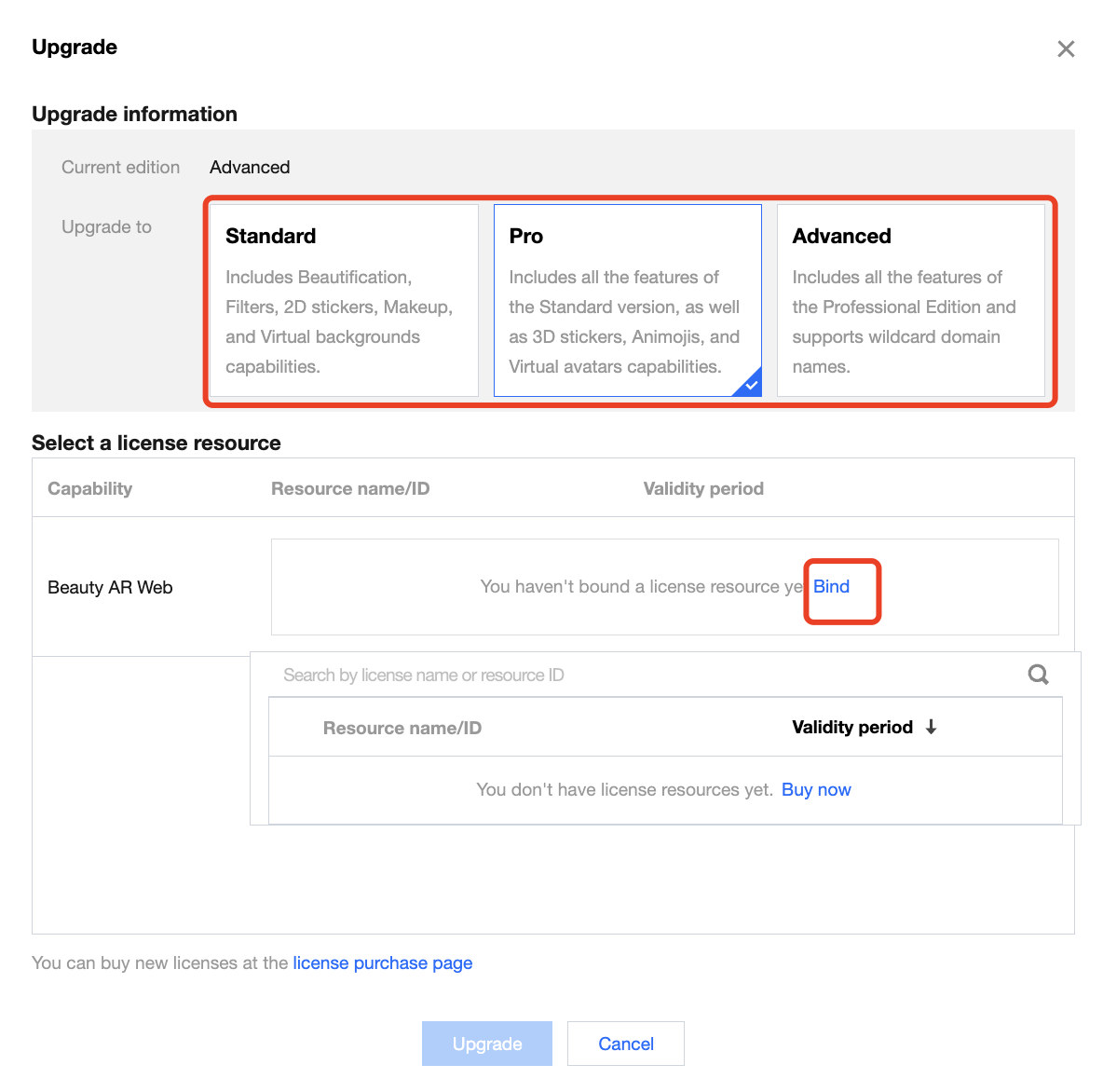
Task: Click the Beauty AR Web row label
Action: pyautogui.click(x=110, y=588)
